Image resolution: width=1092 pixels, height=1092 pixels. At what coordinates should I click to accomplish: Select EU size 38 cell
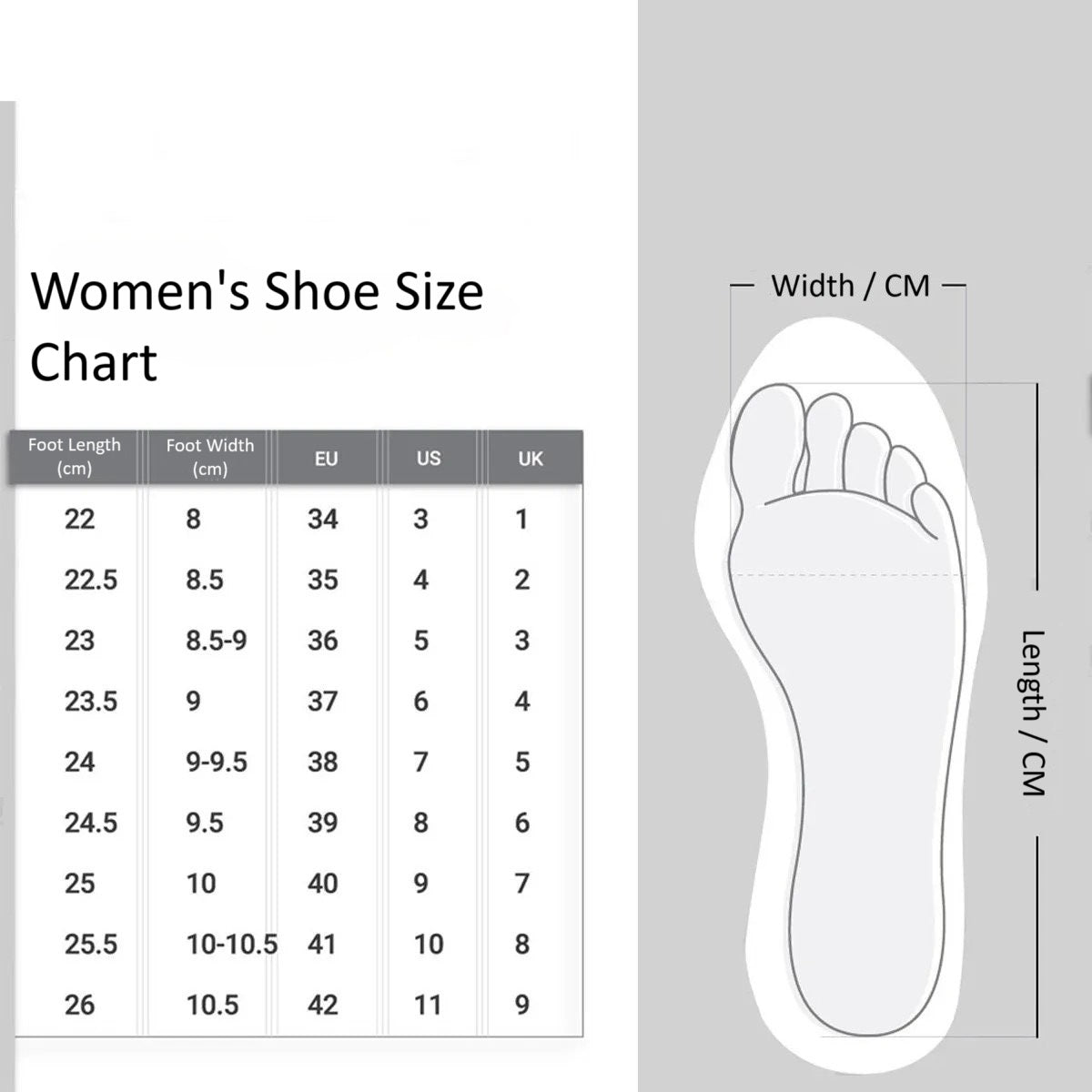(x=323, y=762)
